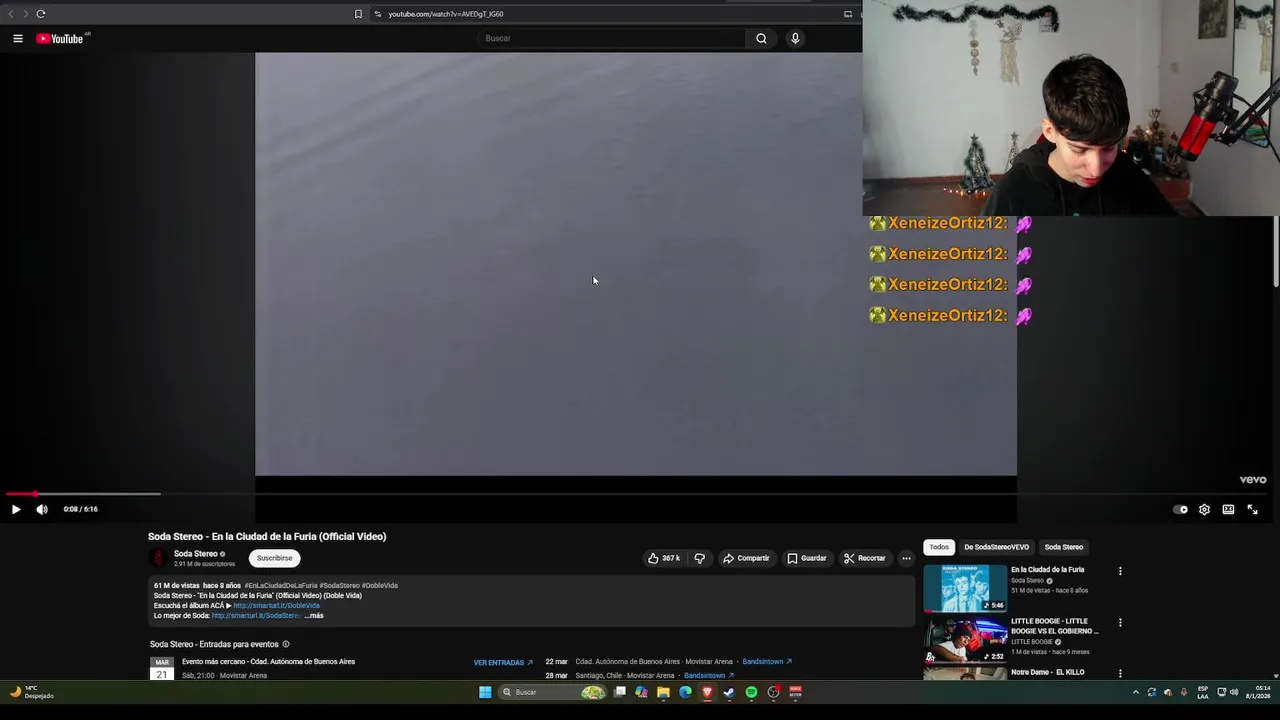Show info icon for Entradas para eventos

click(286, 644)
